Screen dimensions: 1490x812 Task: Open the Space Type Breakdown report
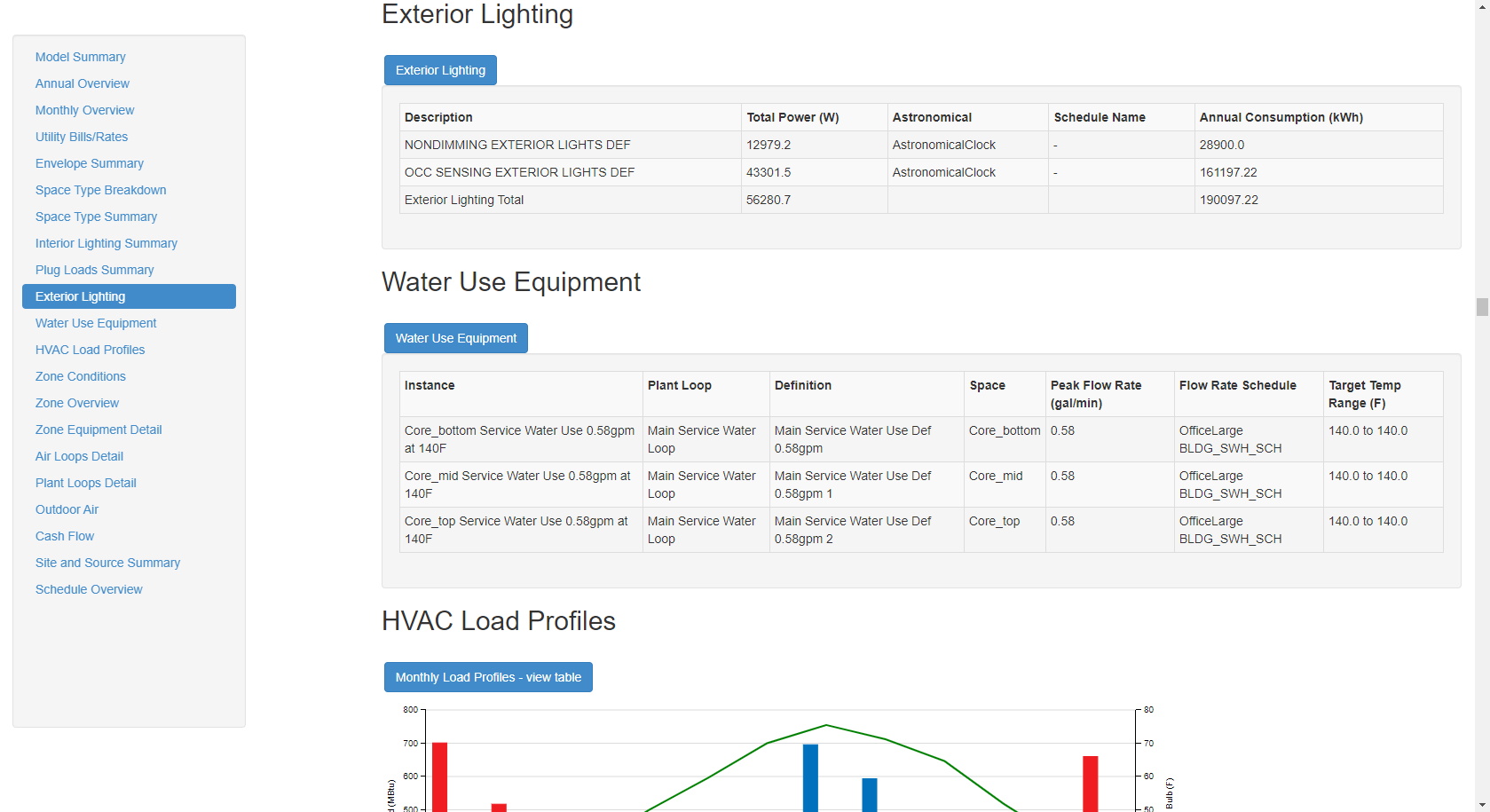(100, 190)
